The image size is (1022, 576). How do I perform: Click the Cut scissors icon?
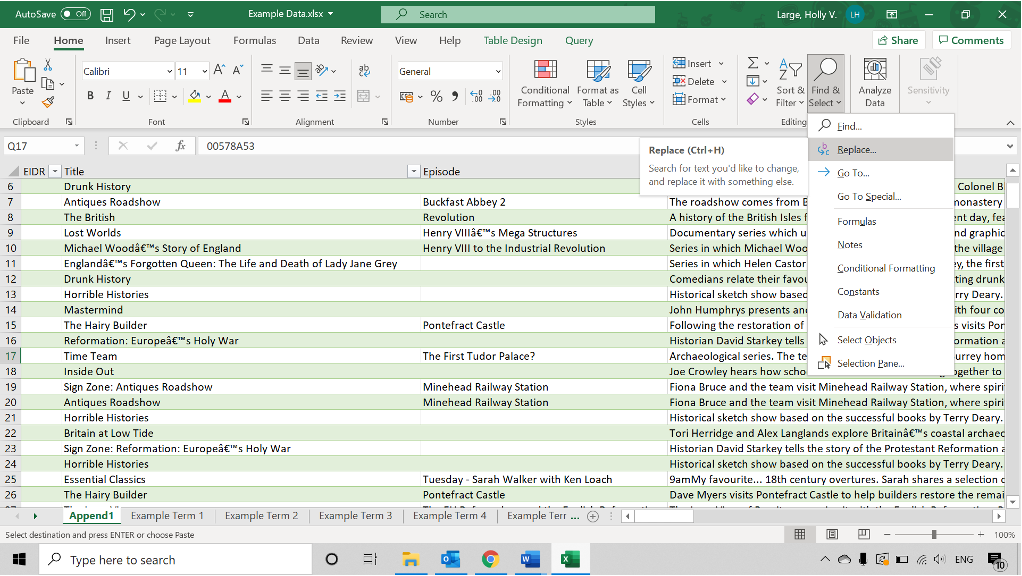point(48,65)
